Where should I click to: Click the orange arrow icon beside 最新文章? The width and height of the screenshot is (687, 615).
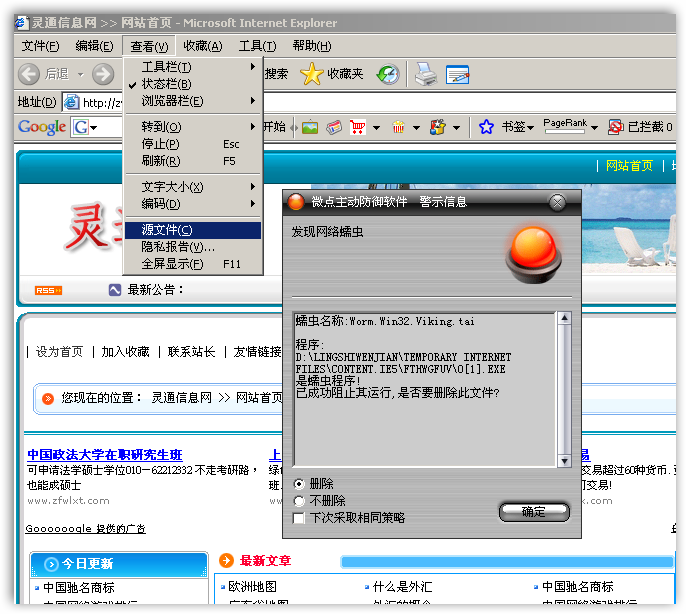point(226,560)
